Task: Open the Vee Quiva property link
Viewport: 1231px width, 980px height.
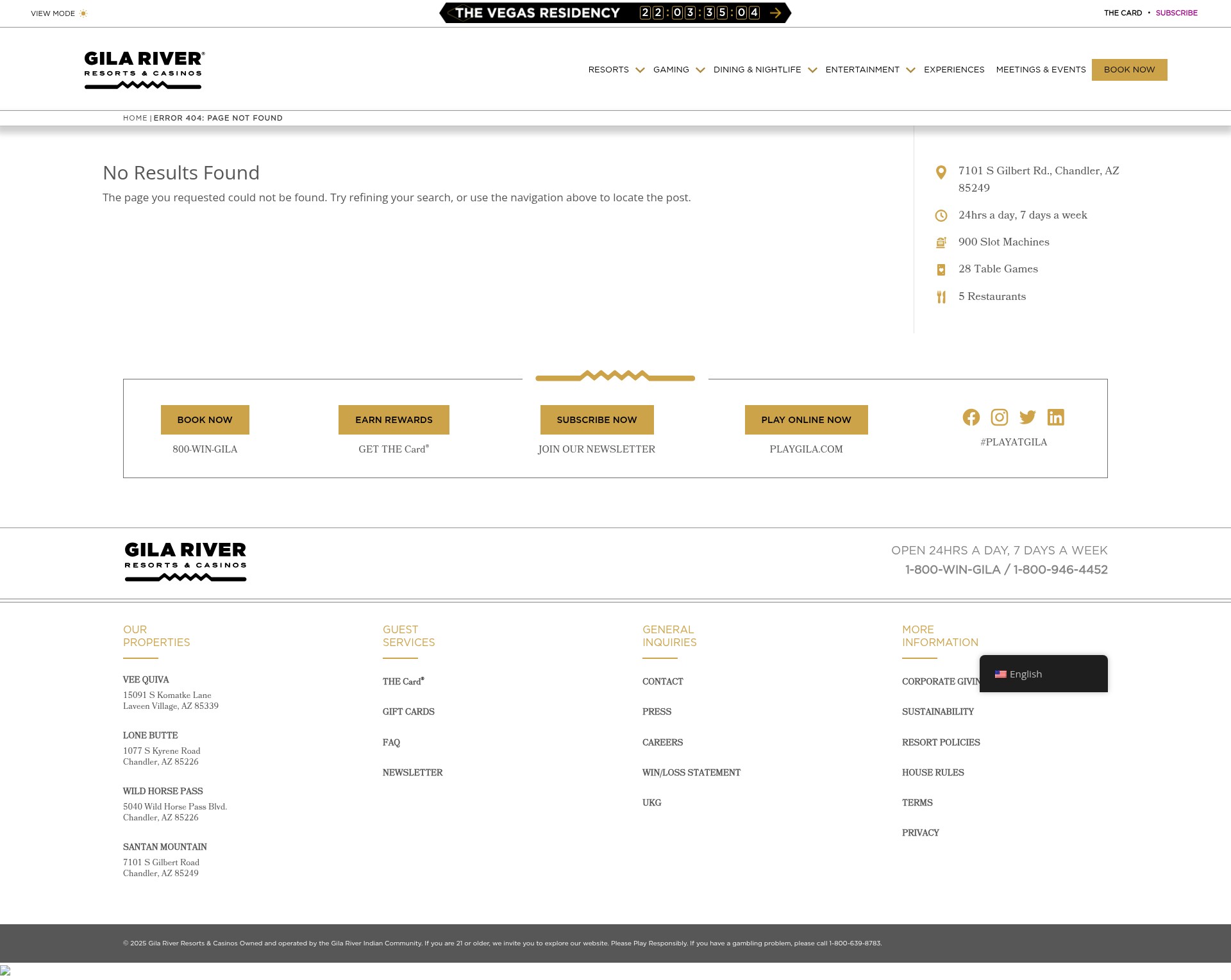Action: point(146,679)
